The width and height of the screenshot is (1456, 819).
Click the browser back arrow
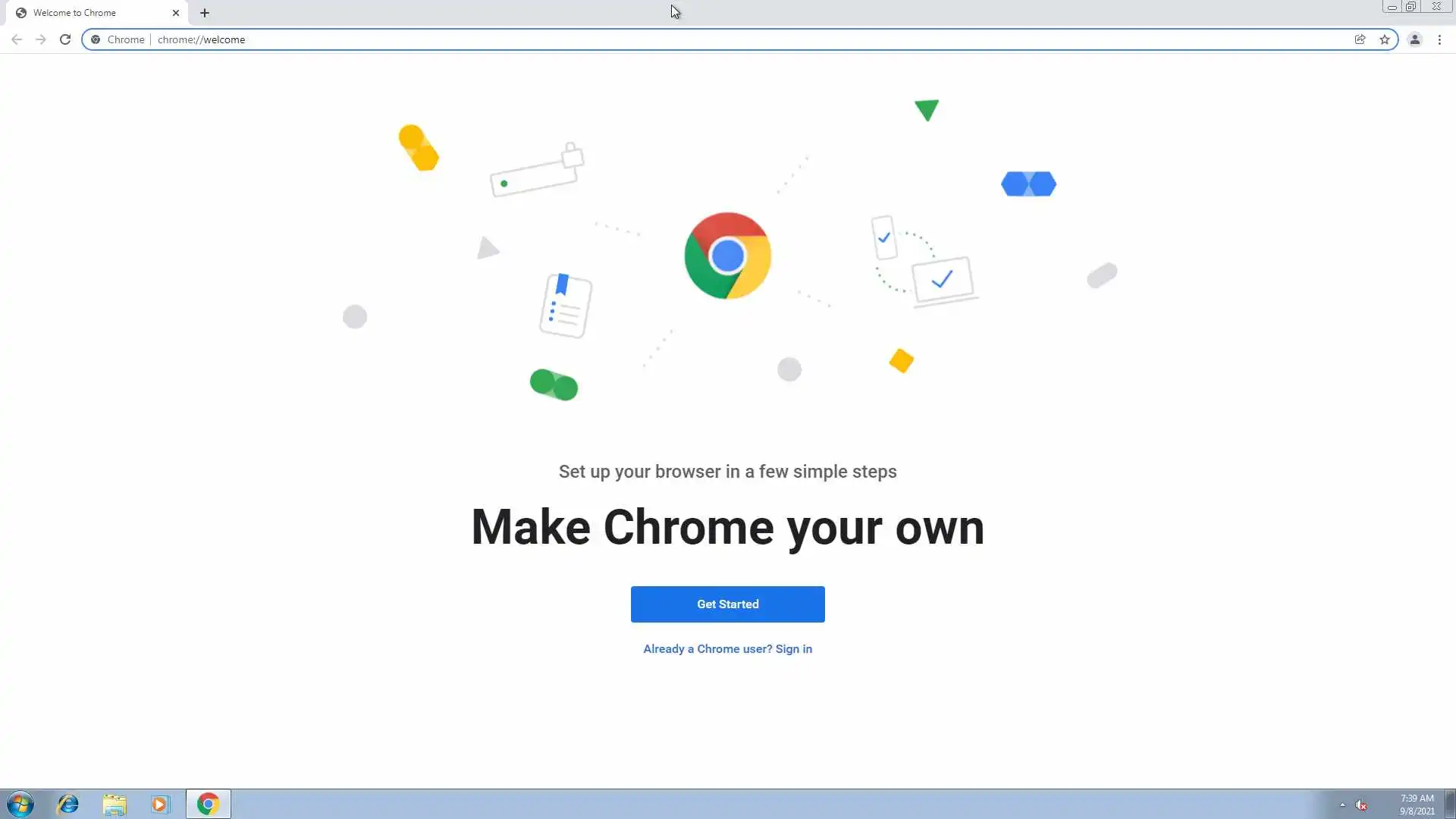point(17,39)
